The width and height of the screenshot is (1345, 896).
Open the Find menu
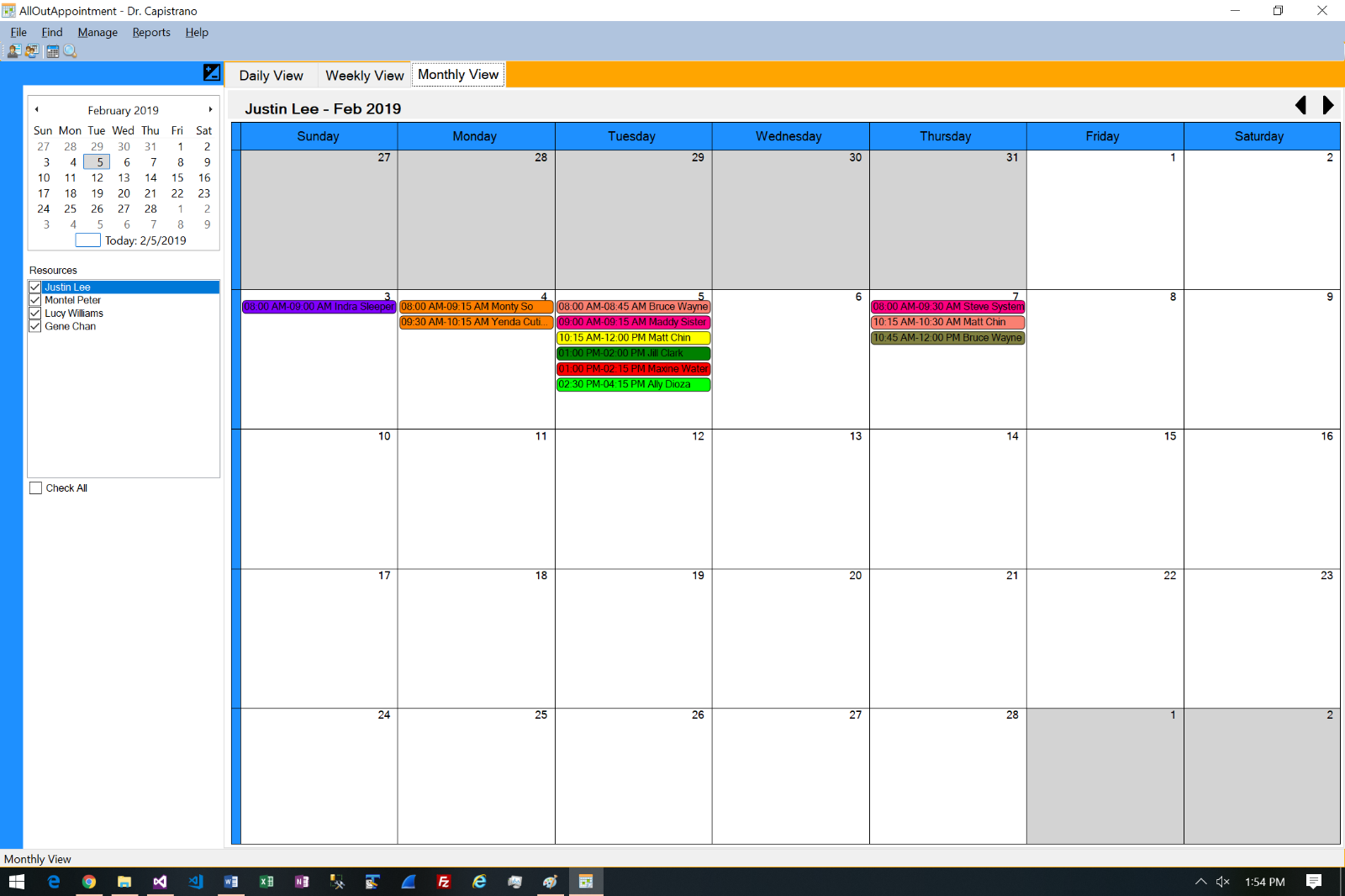click(52, 33)
